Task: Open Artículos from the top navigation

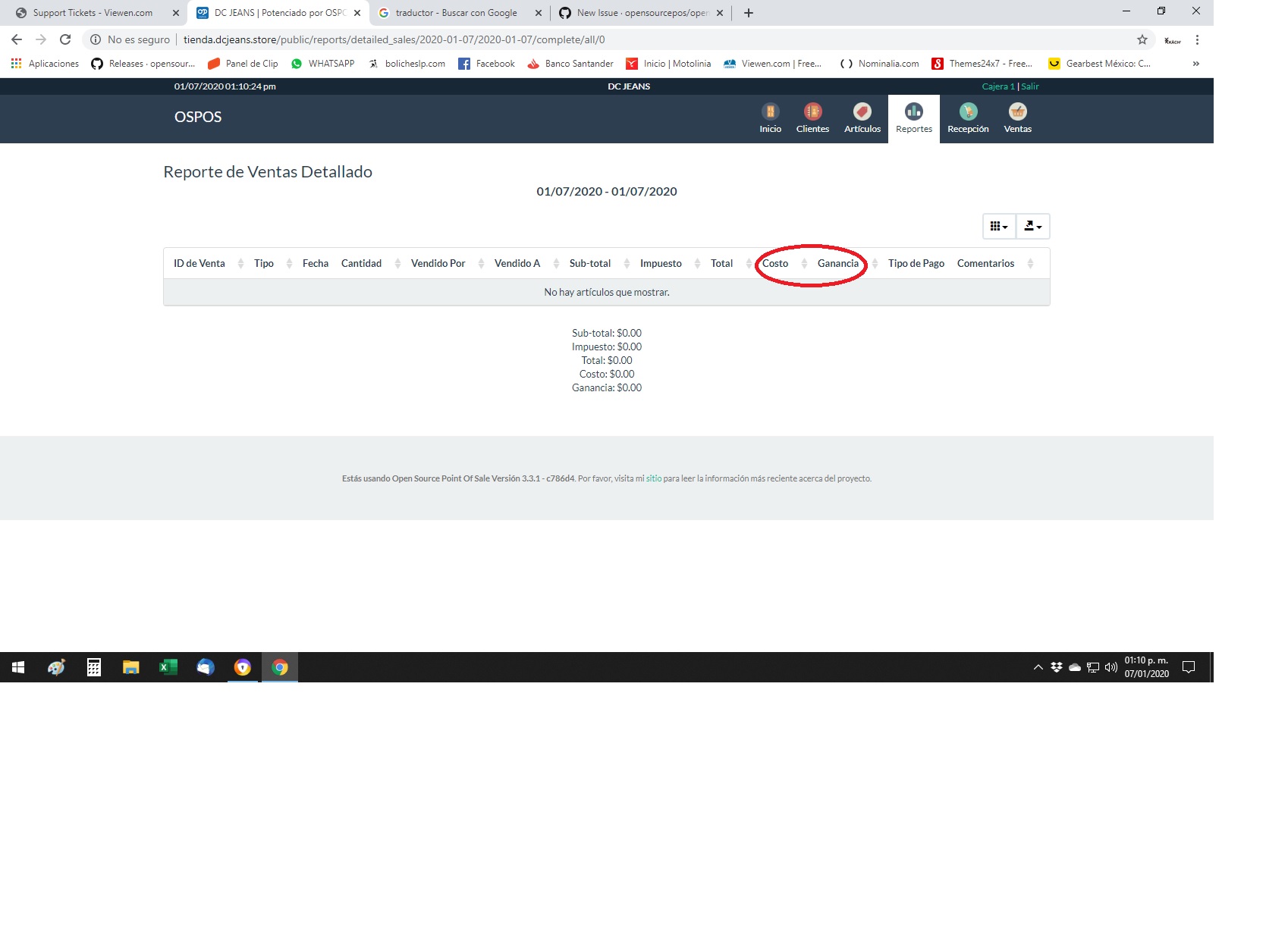Action: point(862,111)
